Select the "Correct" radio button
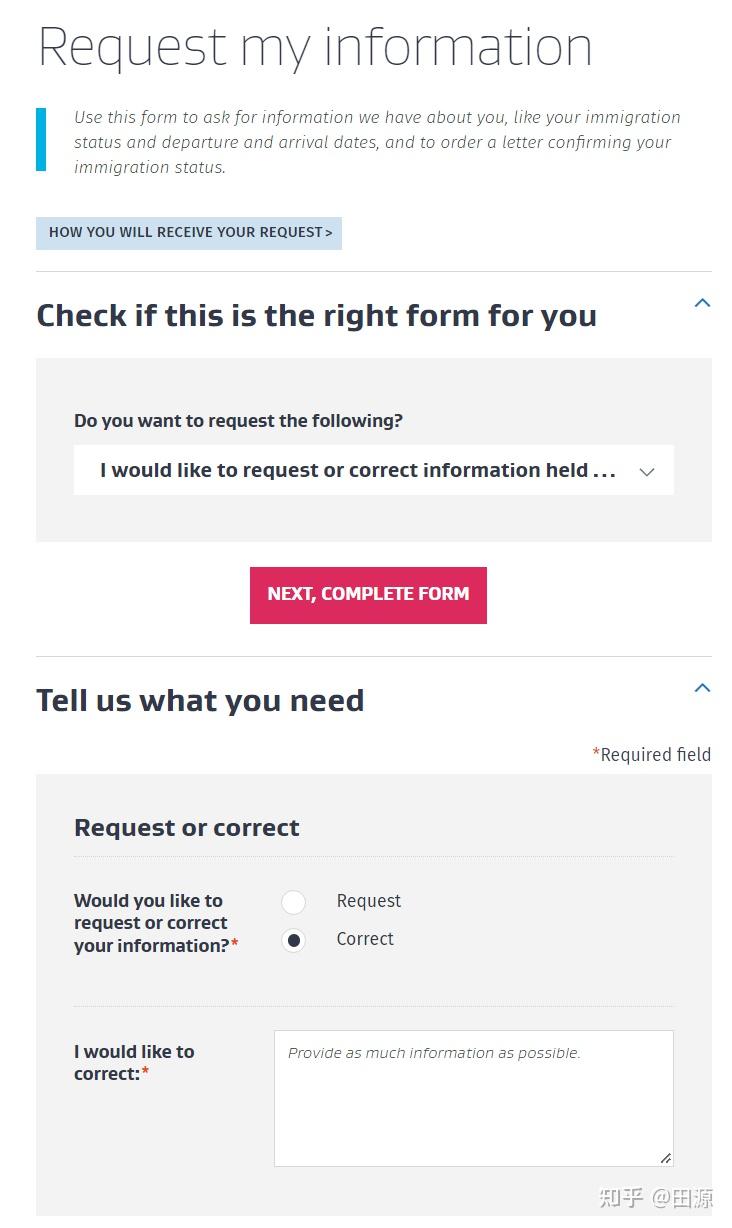The image size is (732, 1228). tap(293, 940)
